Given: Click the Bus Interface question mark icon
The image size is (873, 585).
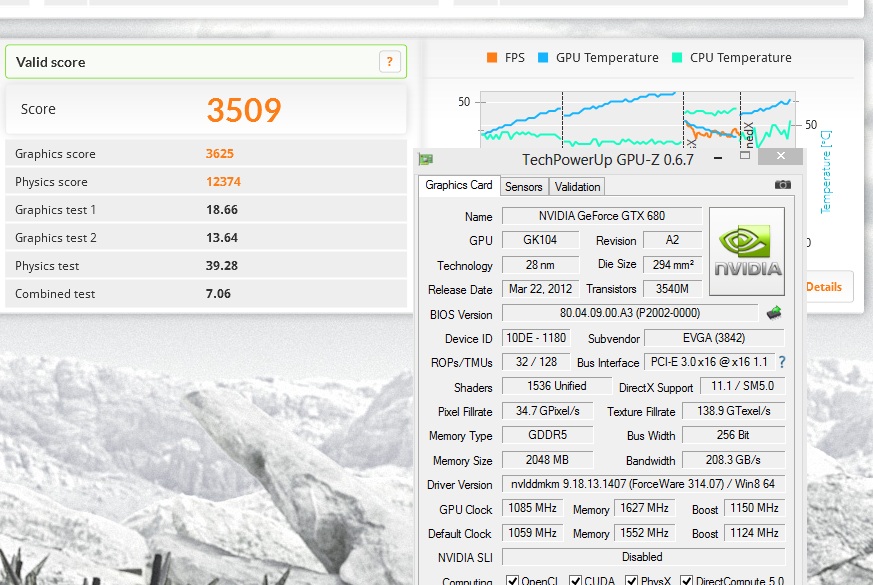Looking at the screenshot, I should (781, 362).
